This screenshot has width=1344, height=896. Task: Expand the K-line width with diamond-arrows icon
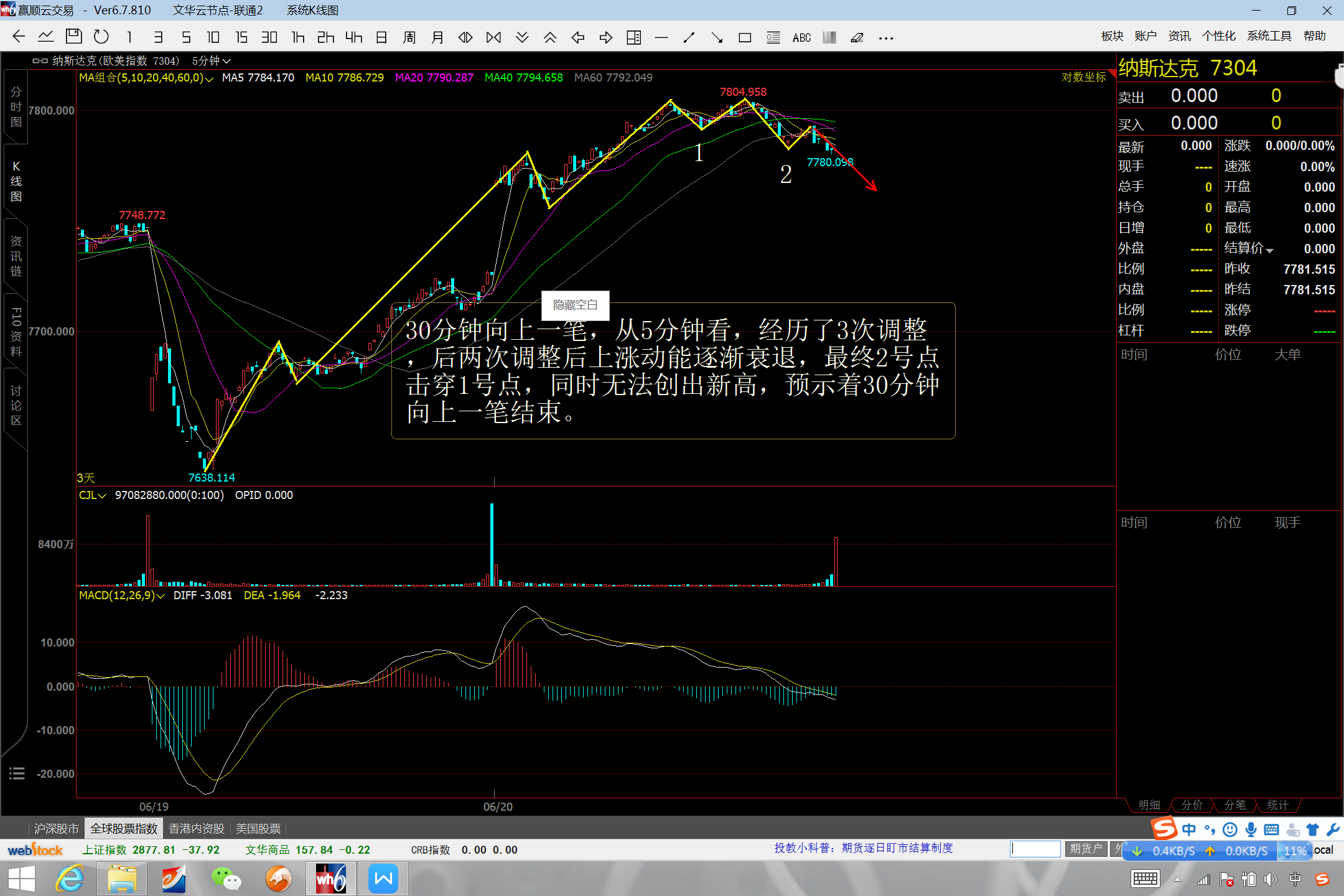tap(465, 37)
